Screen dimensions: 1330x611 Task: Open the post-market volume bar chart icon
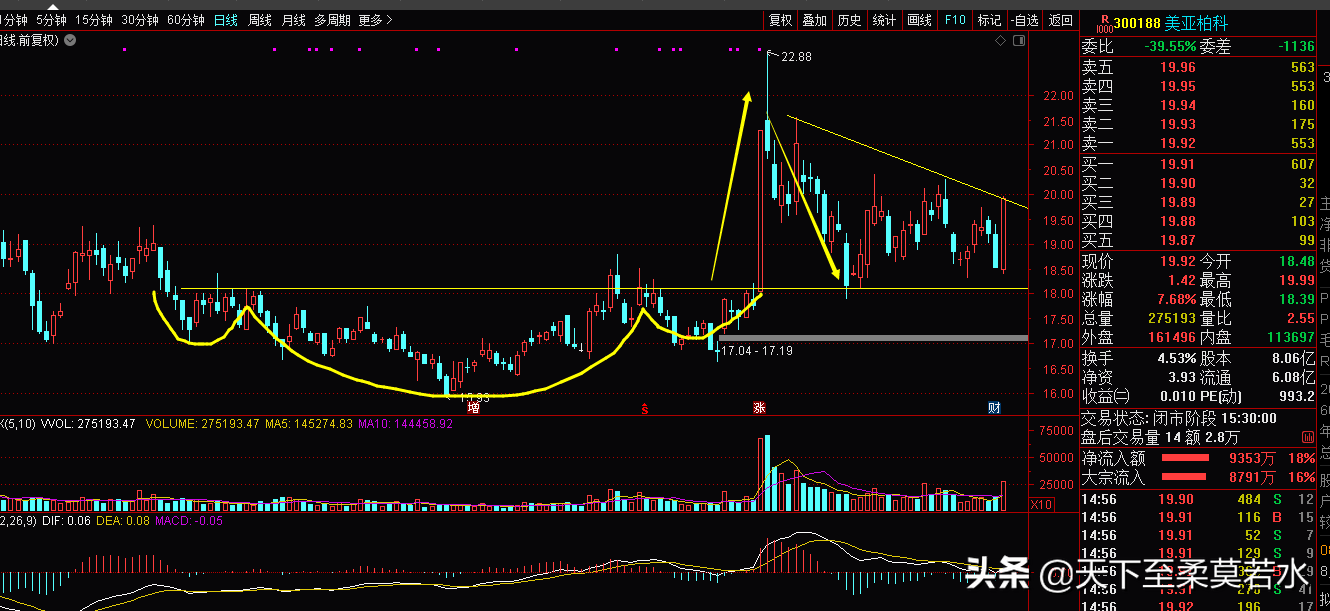(x=1307, y=437)
